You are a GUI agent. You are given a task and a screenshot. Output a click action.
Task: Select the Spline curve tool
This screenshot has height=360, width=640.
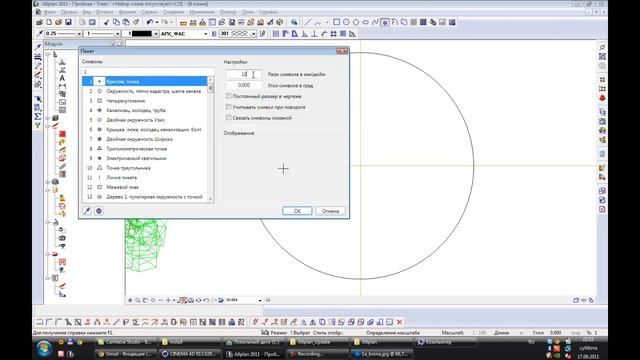pyautogui.click(x=375, y=22)
